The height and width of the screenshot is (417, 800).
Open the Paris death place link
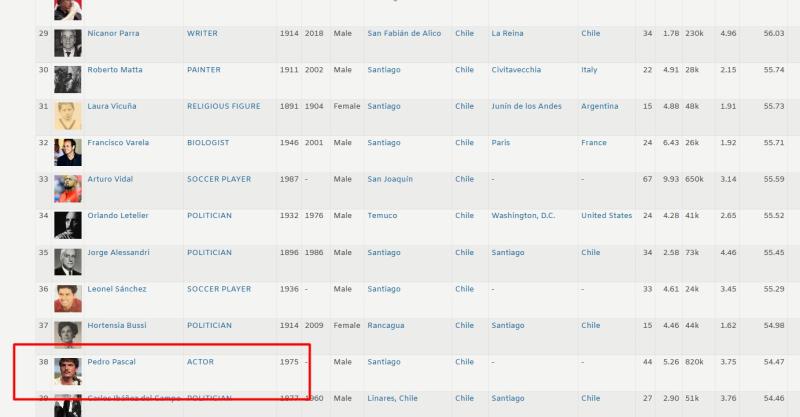pos(501,143)
